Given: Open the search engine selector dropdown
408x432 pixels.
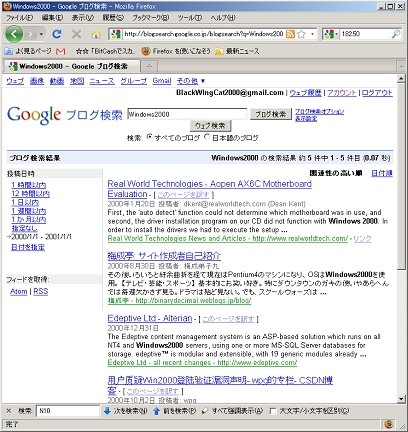Looking at the screenshot, I should click(x=331, y=34).
